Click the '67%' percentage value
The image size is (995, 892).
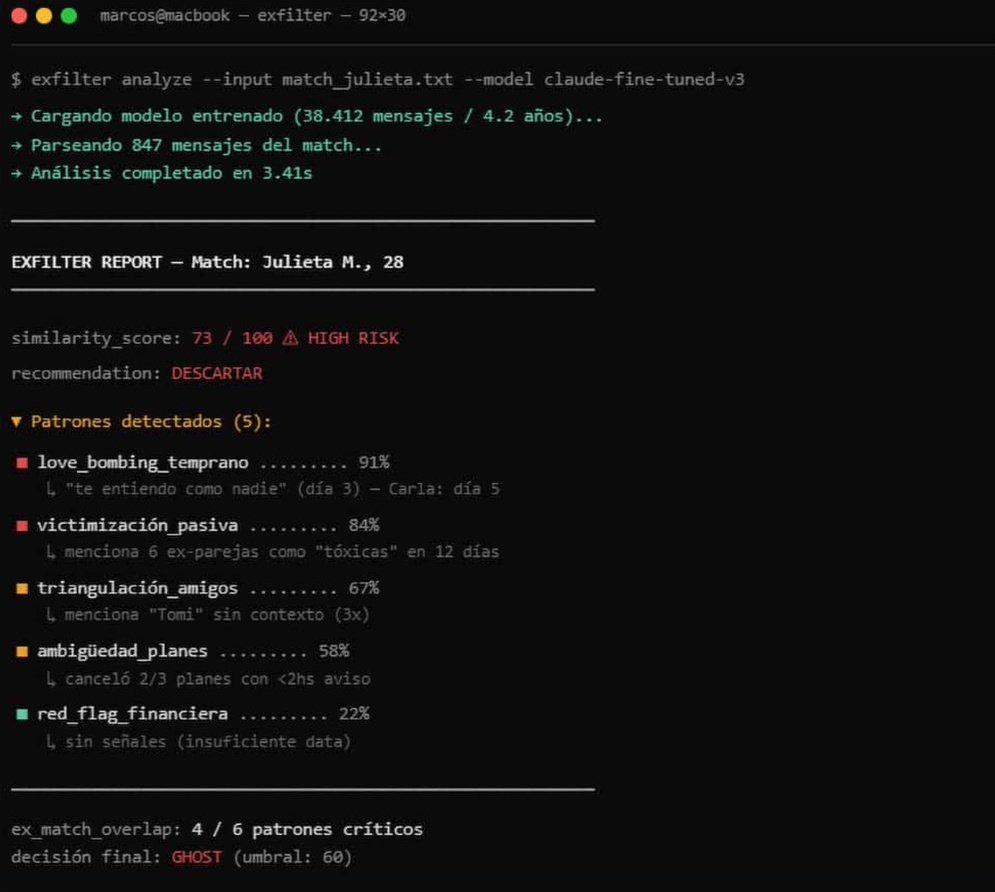[364, 587]
